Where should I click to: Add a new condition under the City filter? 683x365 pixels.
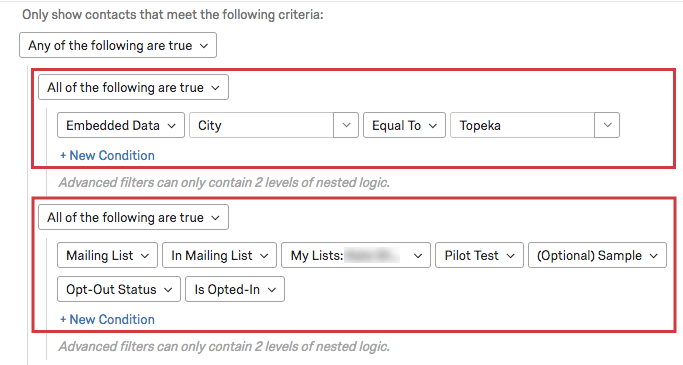tap(107, 155)
